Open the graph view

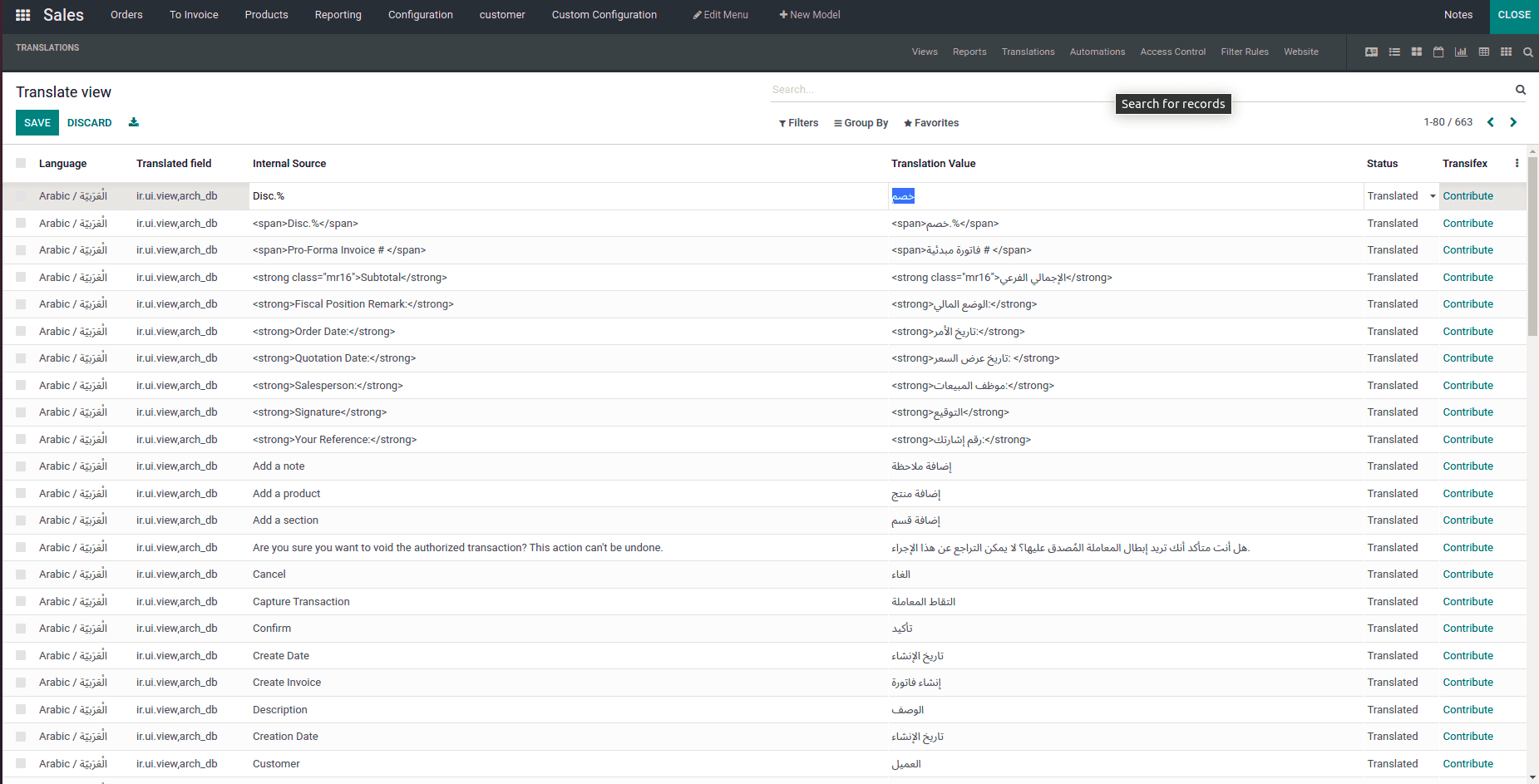1461,52
